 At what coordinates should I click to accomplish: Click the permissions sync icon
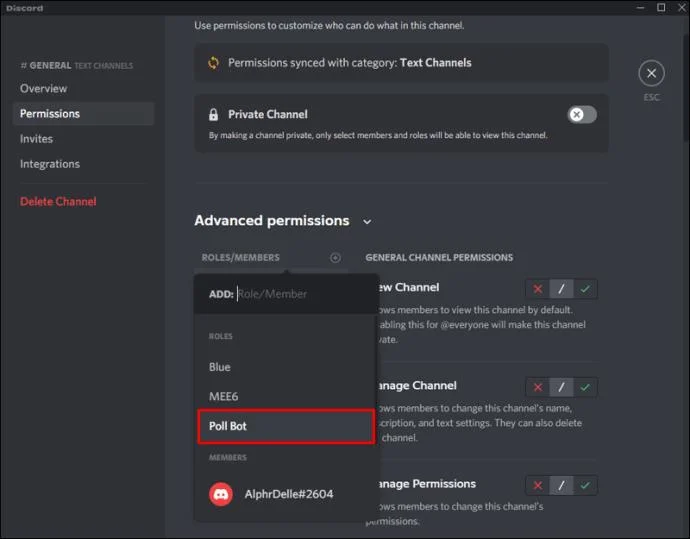213,63
